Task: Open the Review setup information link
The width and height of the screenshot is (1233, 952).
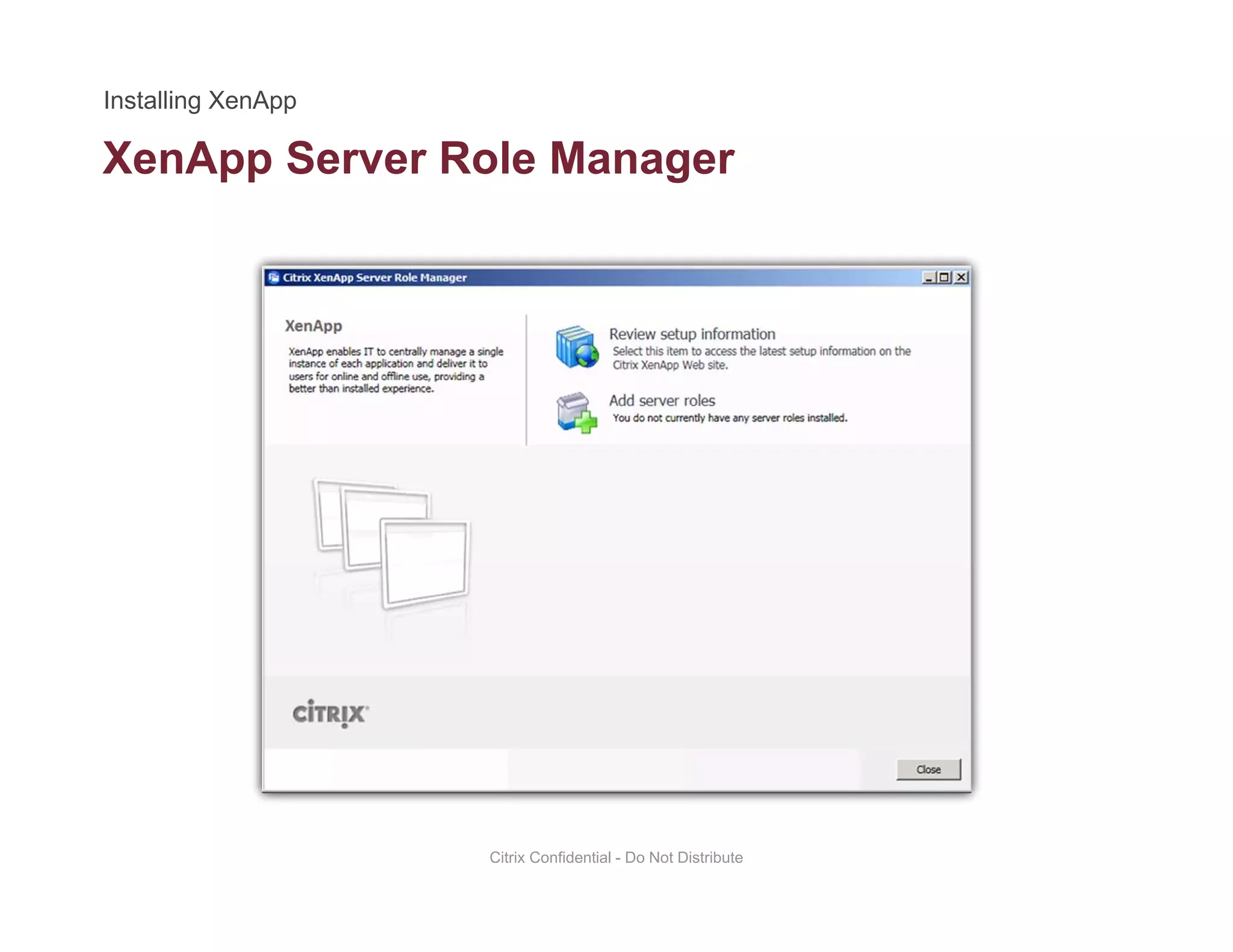Action: pos(692,334)
